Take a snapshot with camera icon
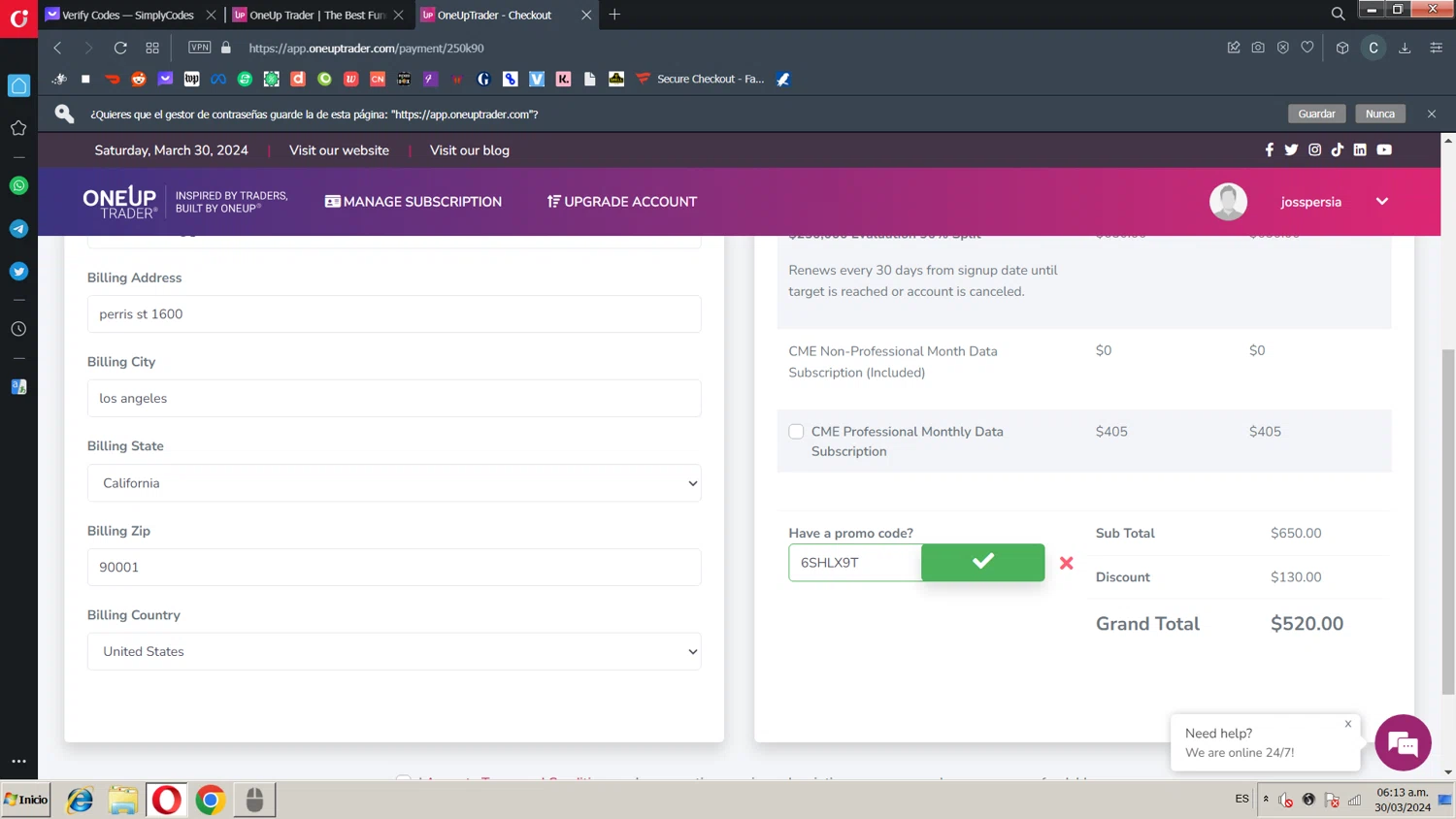1456x819 pixels. (x=1258, y=48)
